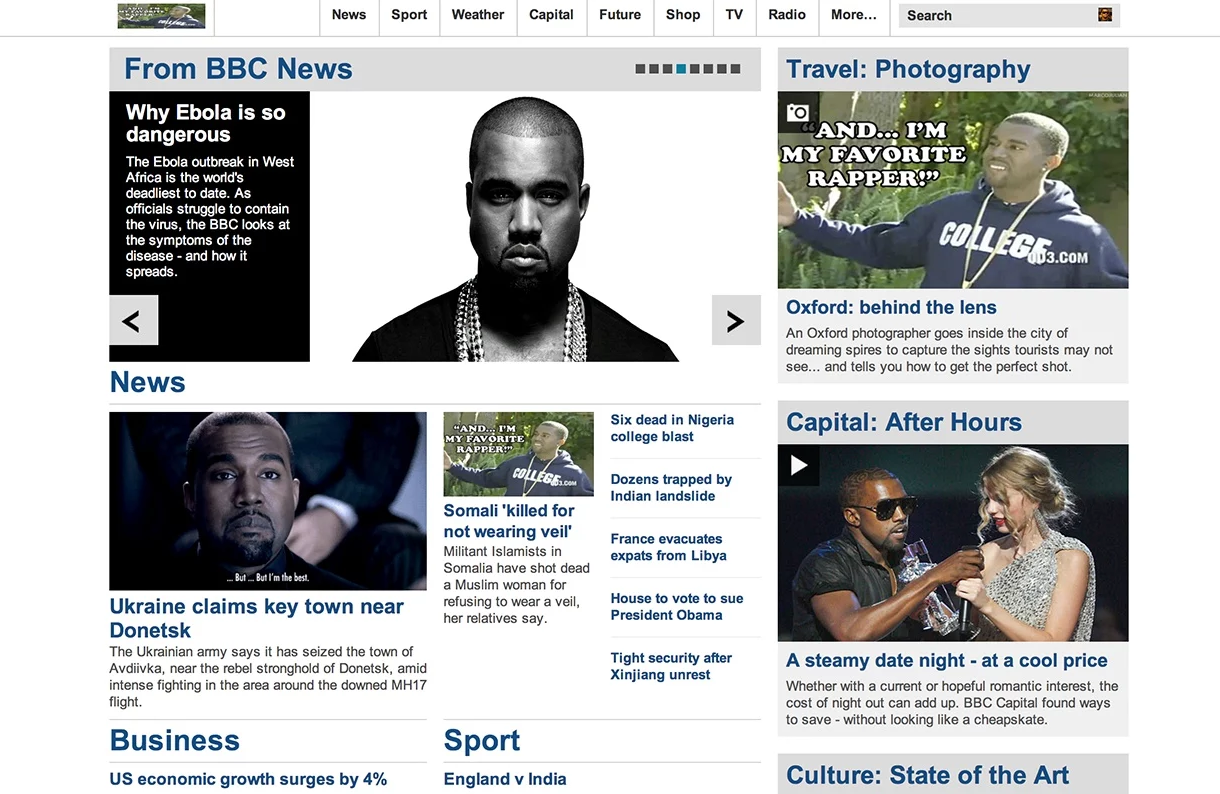Open 'France evacuates expats from Libya' link
Viewport: 1220px width, 794px height.
coord(669,547)
